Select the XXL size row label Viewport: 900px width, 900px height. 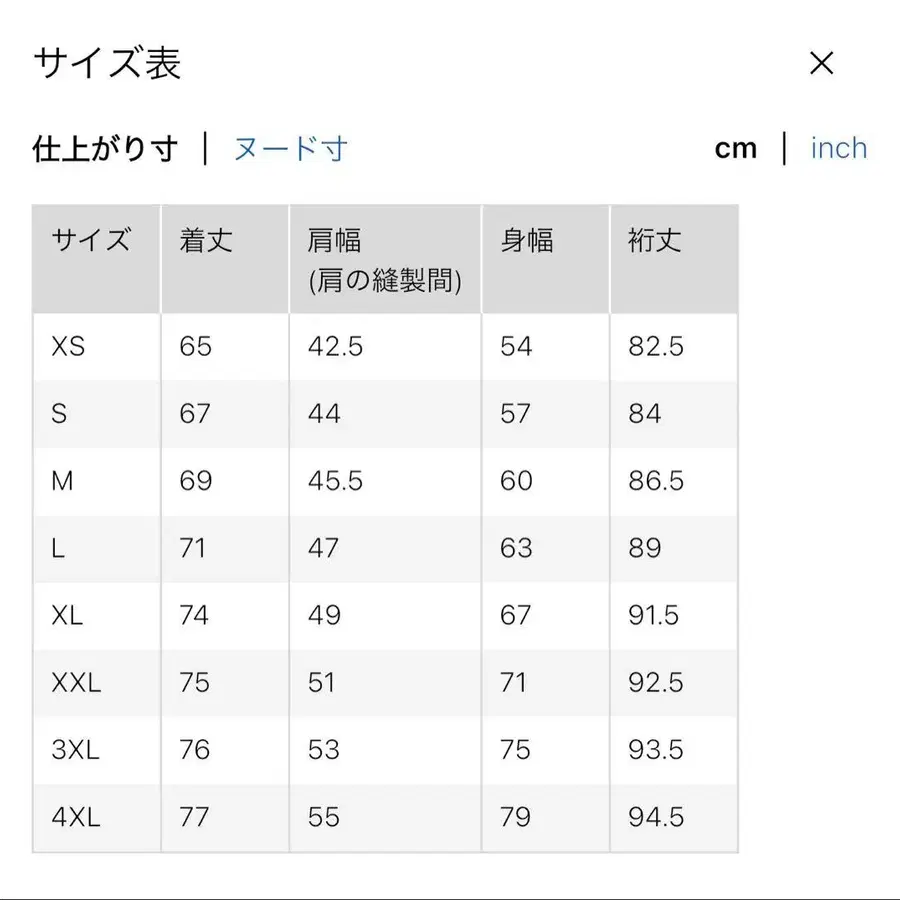[74, 683]
